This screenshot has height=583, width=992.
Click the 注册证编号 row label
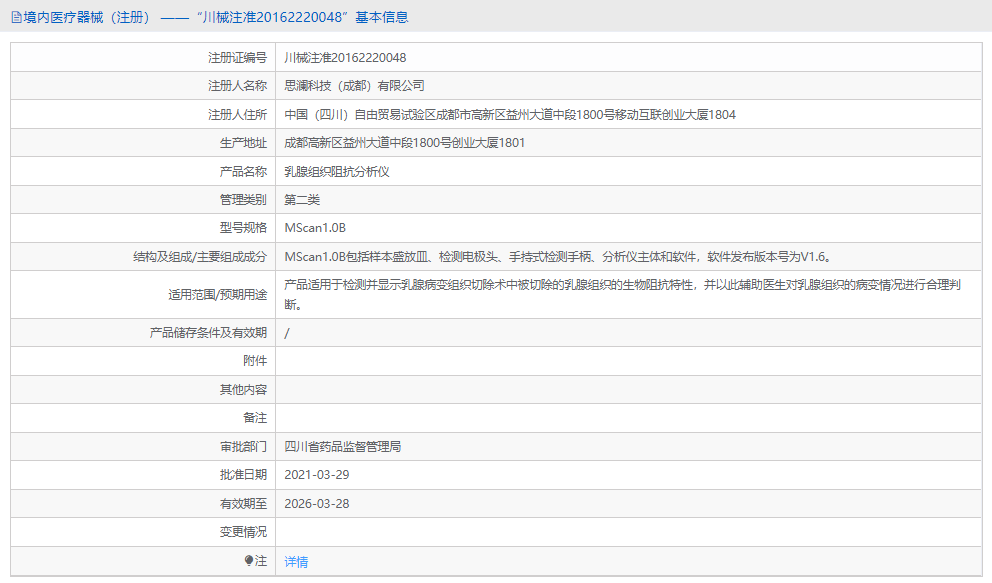pos(236,57)
